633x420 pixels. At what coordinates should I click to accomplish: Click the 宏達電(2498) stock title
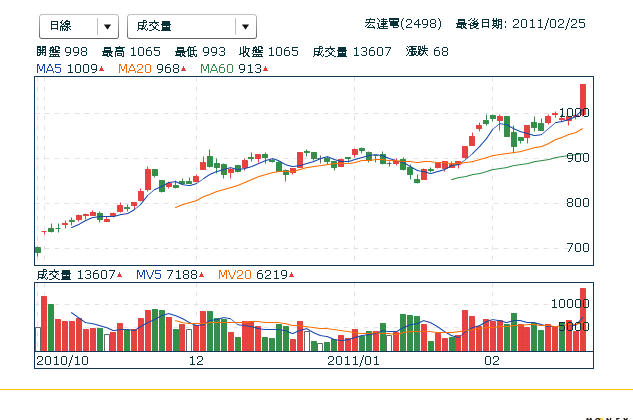click(x=403, y=24)
